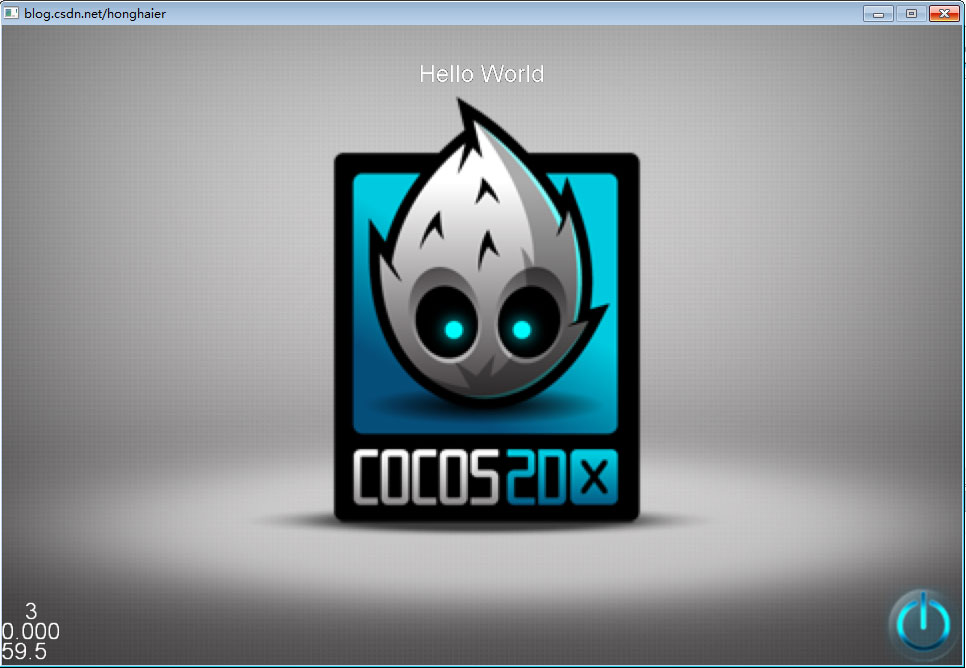Close the window with red X button
Screen dimensions: 966x668
coord(944,13)
